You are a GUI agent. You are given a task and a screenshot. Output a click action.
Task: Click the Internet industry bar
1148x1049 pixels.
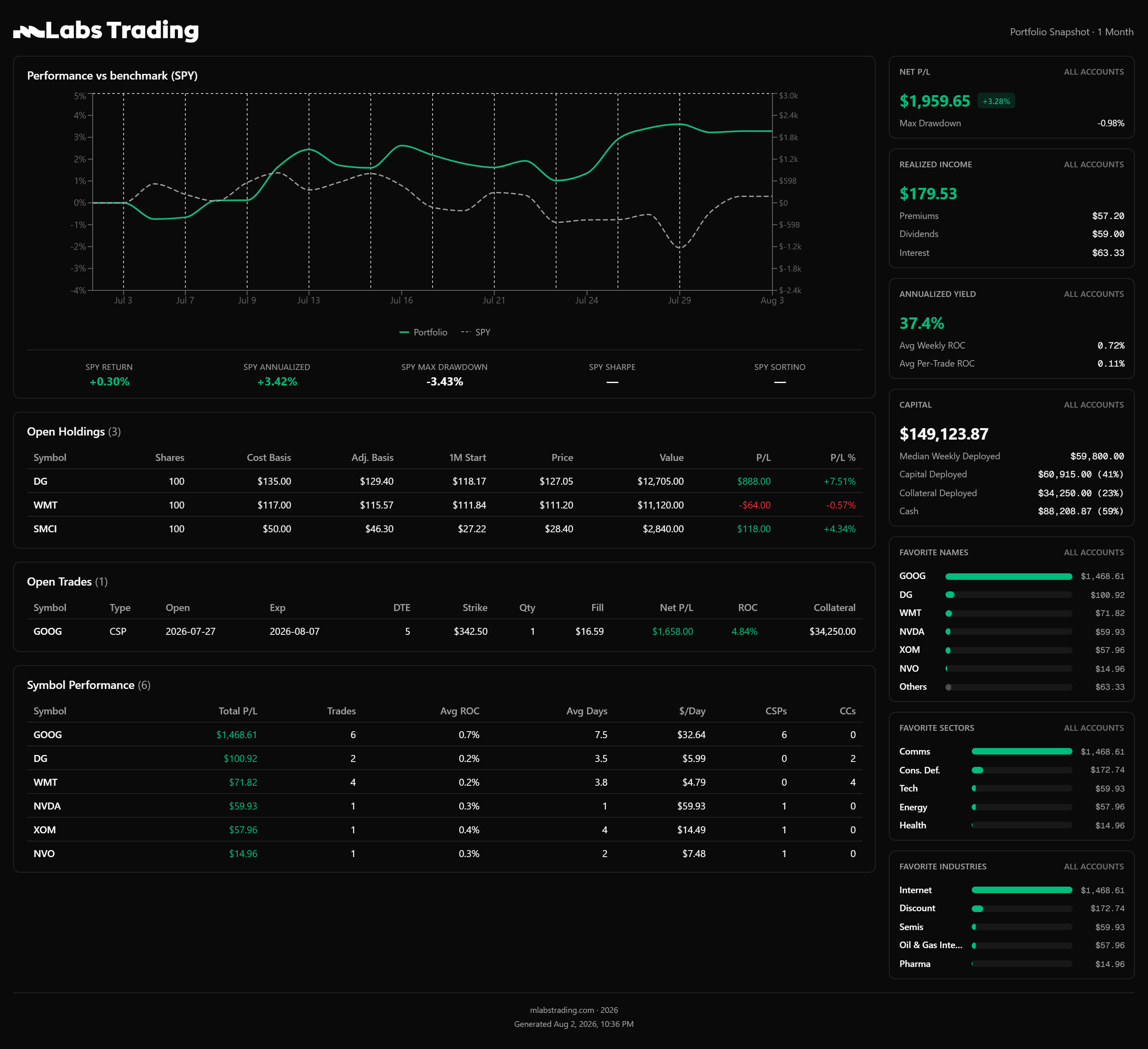[x=1022, y=890]
